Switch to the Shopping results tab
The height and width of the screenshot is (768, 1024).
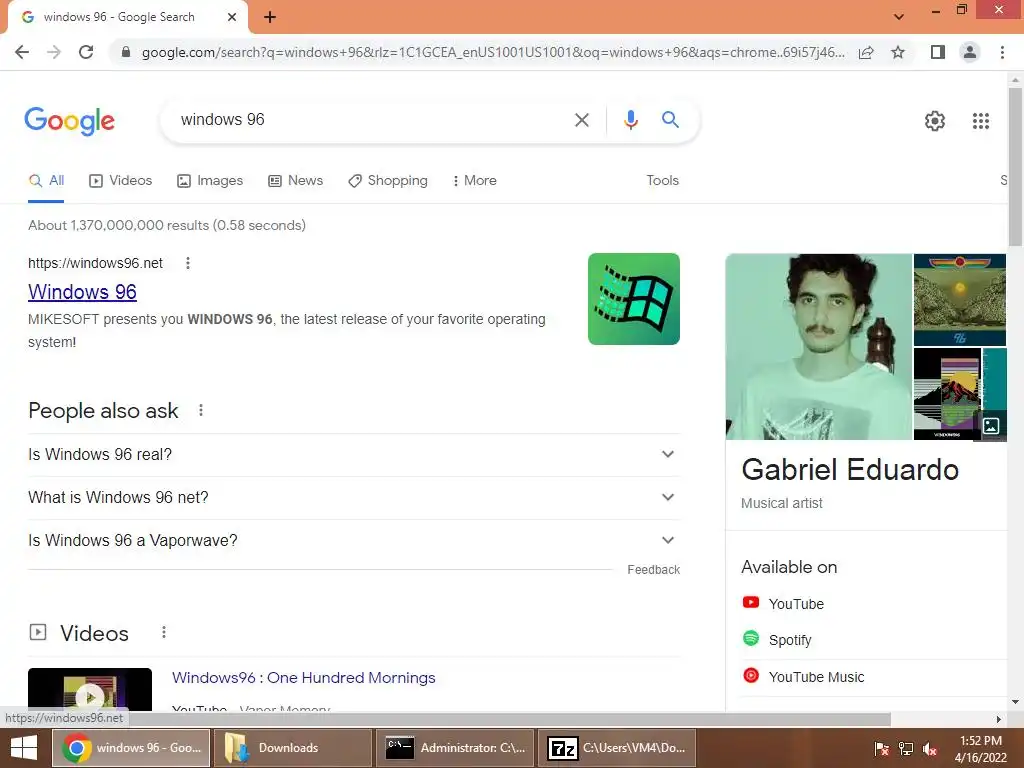click(388, 181)
